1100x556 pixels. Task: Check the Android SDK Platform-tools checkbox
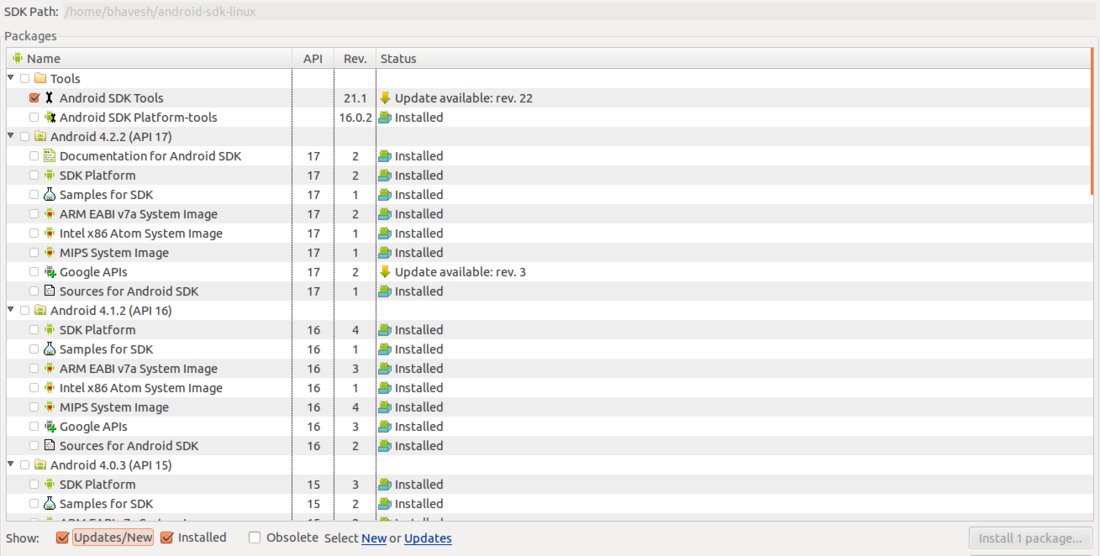pos(34,118)
